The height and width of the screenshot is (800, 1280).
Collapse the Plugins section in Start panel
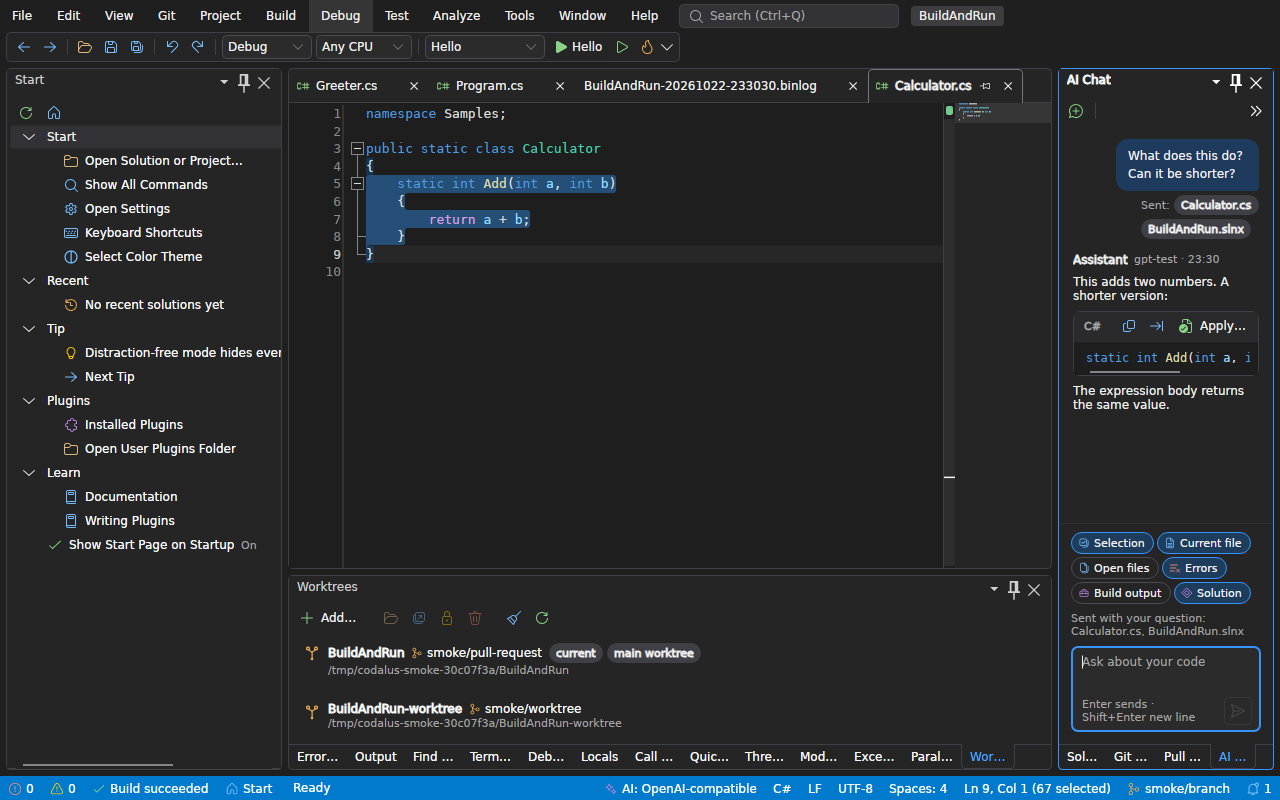(x=28, y=401)
